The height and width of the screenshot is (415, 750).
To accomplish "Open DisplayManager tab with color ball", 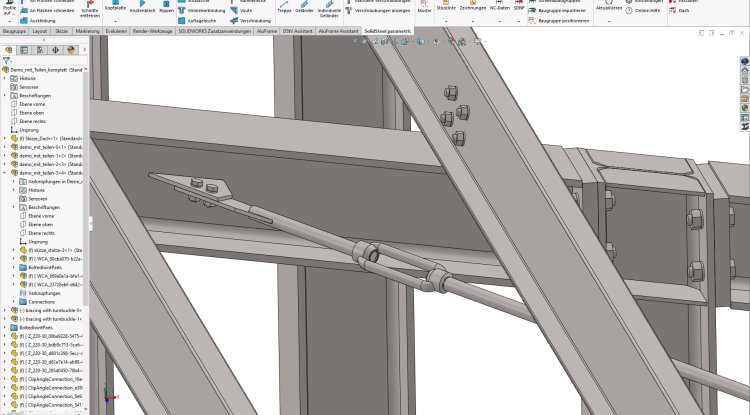I will 71,50.
